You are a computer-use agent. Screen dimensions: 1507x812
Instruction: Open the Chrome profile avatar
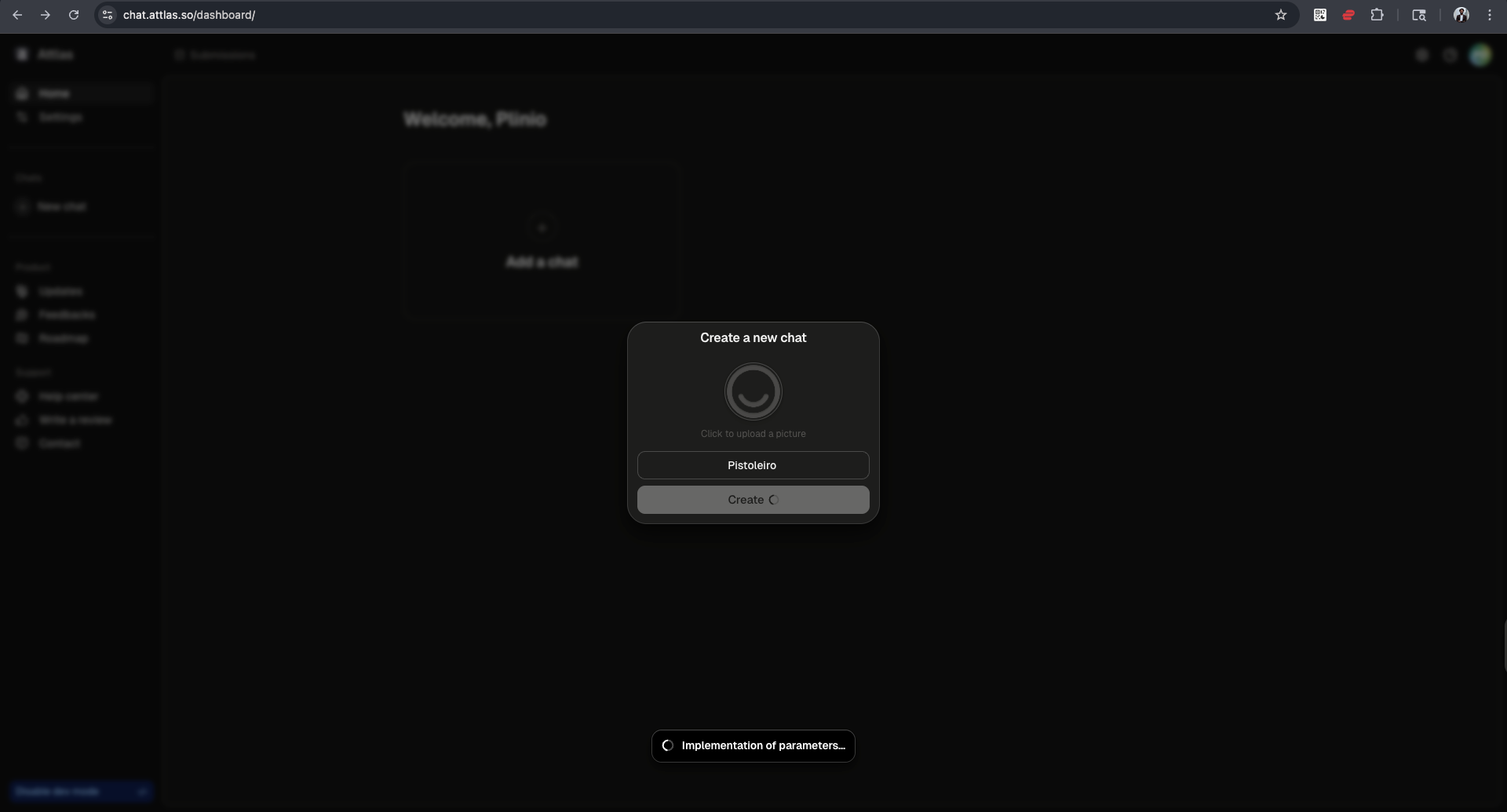tap(1461, 15)
